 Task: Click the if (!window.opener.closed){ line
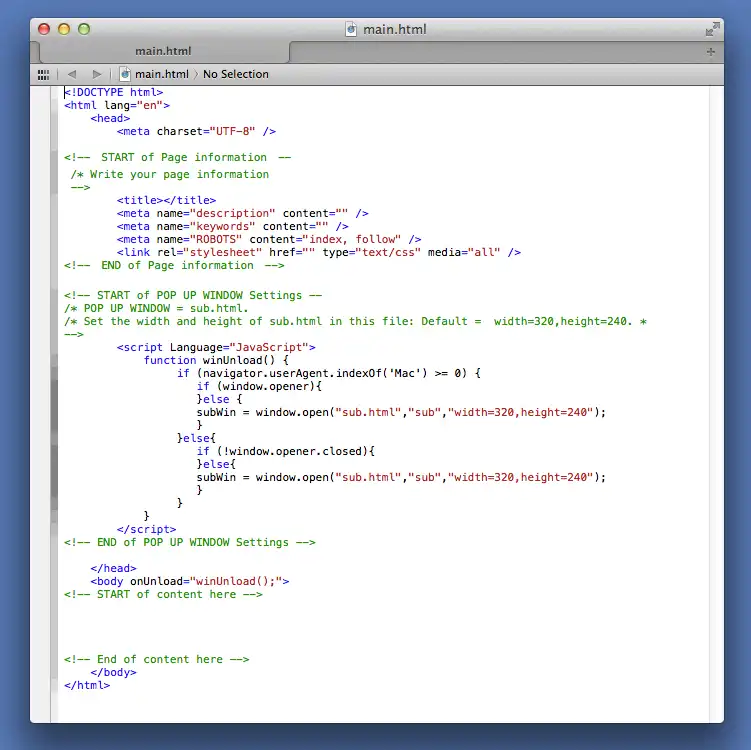[x=286, y=451]
